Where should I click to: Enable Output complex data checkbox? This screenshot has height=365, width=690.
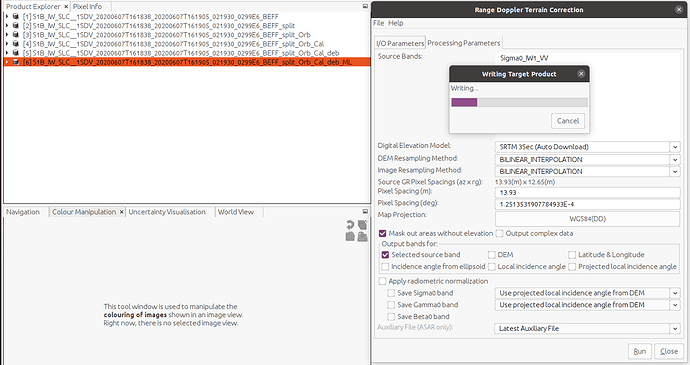(499, 233)
